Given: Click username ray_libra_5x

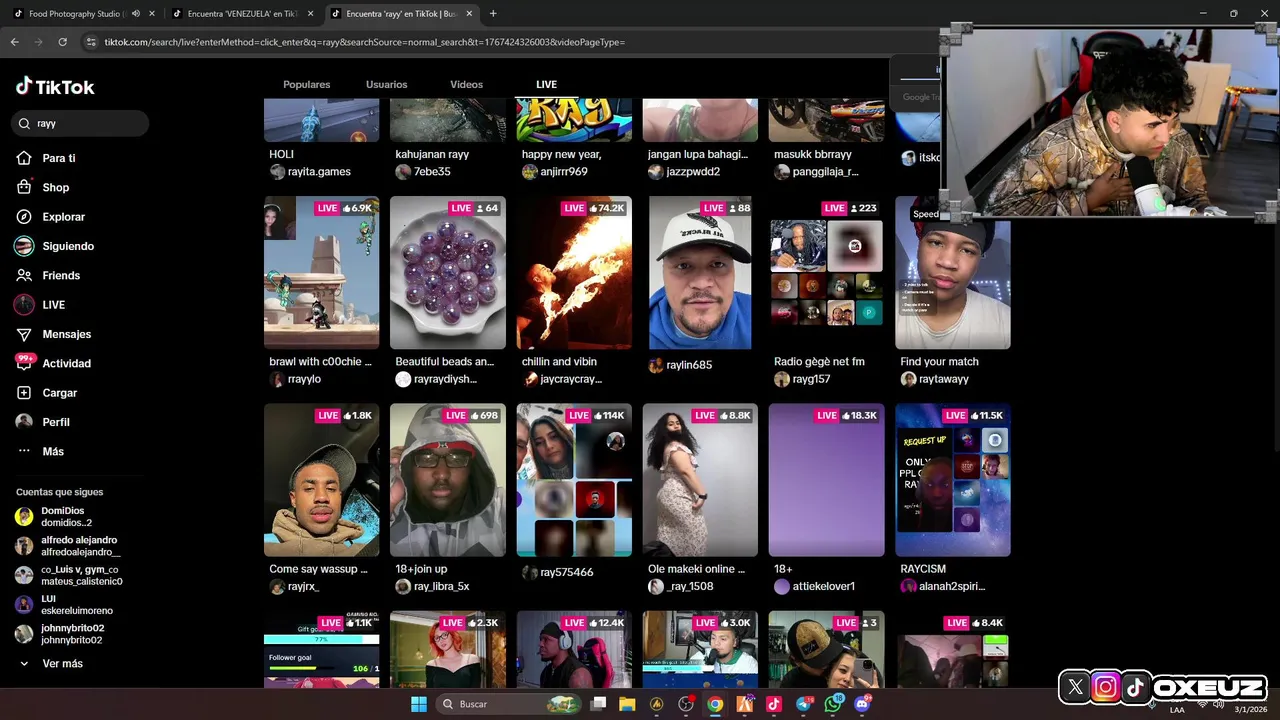Looking at the screenshot, I should pos(441,586).
